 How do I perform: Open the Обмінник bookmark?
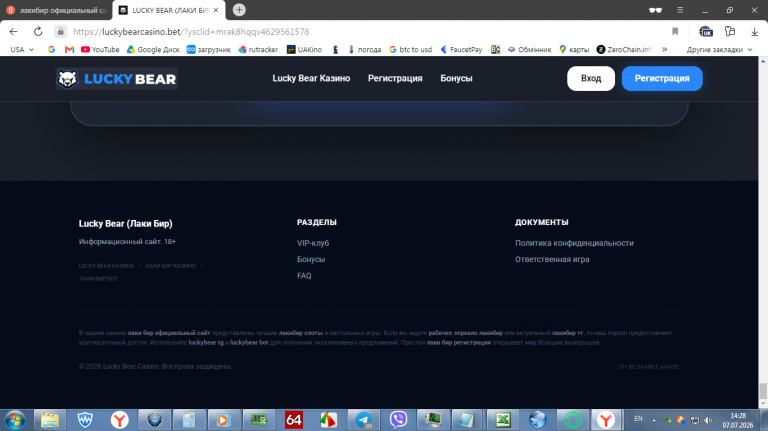tap(529, 49)
